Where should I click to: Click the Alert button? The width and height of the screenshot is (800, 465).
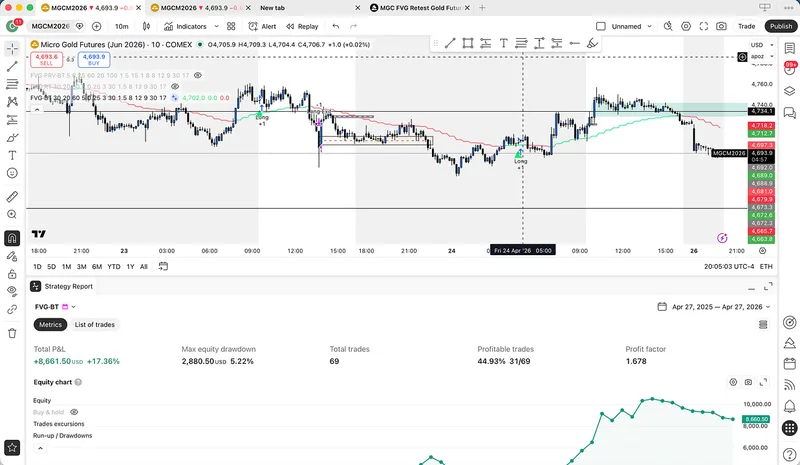[x=262, y=26]
